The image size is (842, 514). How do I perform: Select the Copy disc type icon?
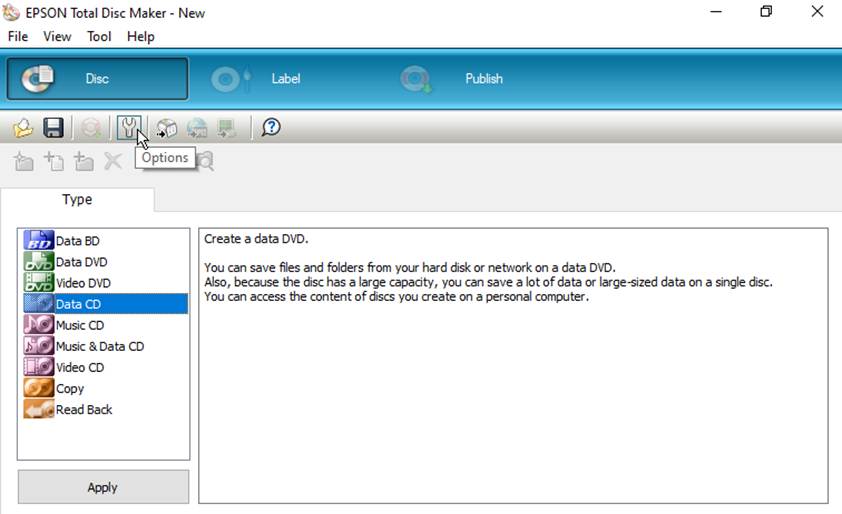(39, 388)
